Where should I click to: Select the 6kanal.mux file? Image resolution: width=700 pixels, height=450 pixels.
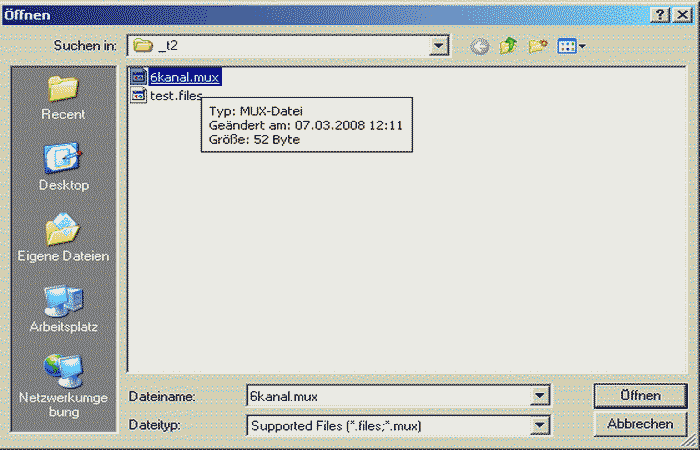tap(184, 77)
